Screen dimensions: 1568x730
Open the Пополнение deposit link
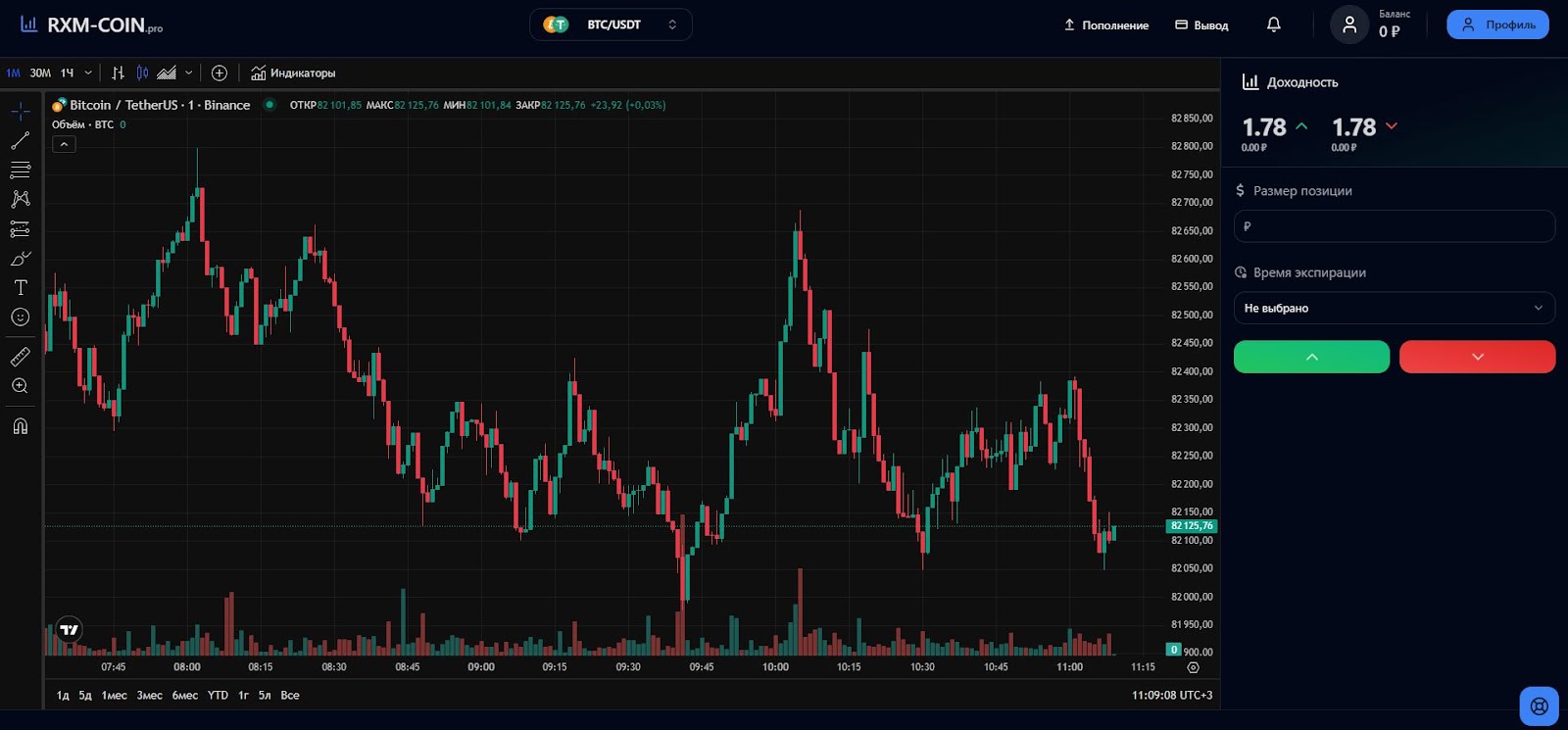click(1105, 25)
